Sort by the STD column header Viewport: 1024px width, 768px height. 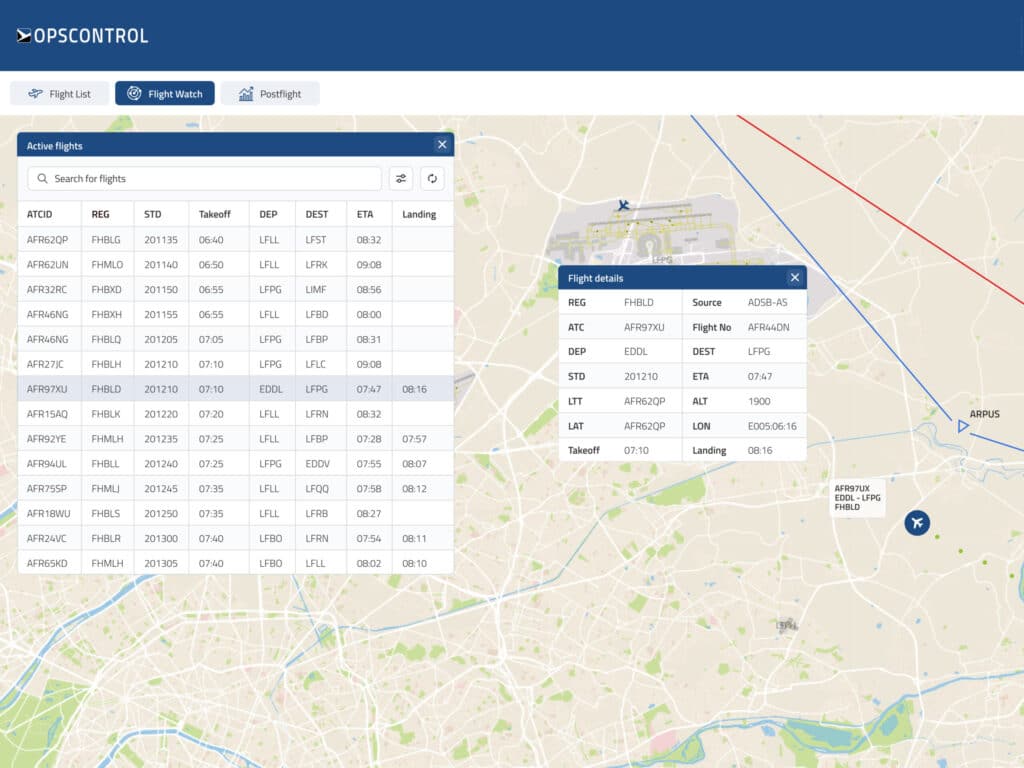click(152, 214)
